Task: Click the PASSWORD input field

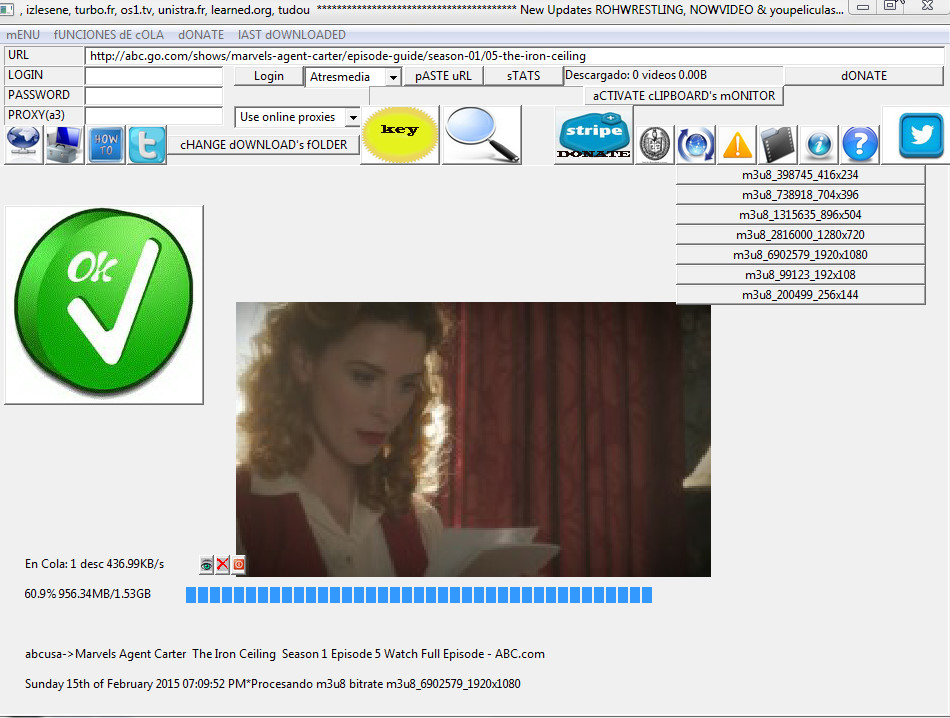Action: pos(154,96)
